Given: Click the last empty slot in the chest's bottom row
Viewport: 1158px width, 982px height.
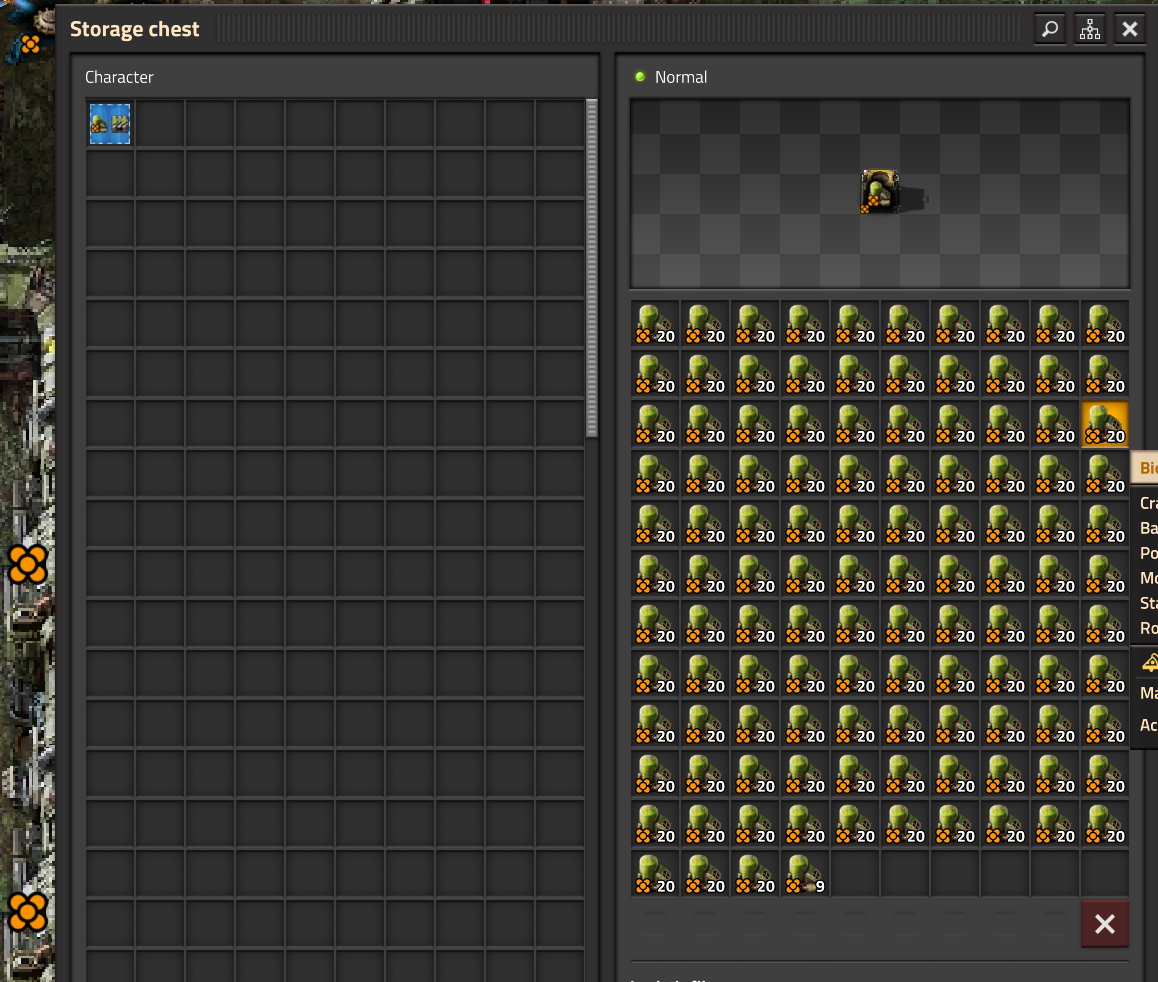Looking at the screenshot, I should tap(1105, 874).
